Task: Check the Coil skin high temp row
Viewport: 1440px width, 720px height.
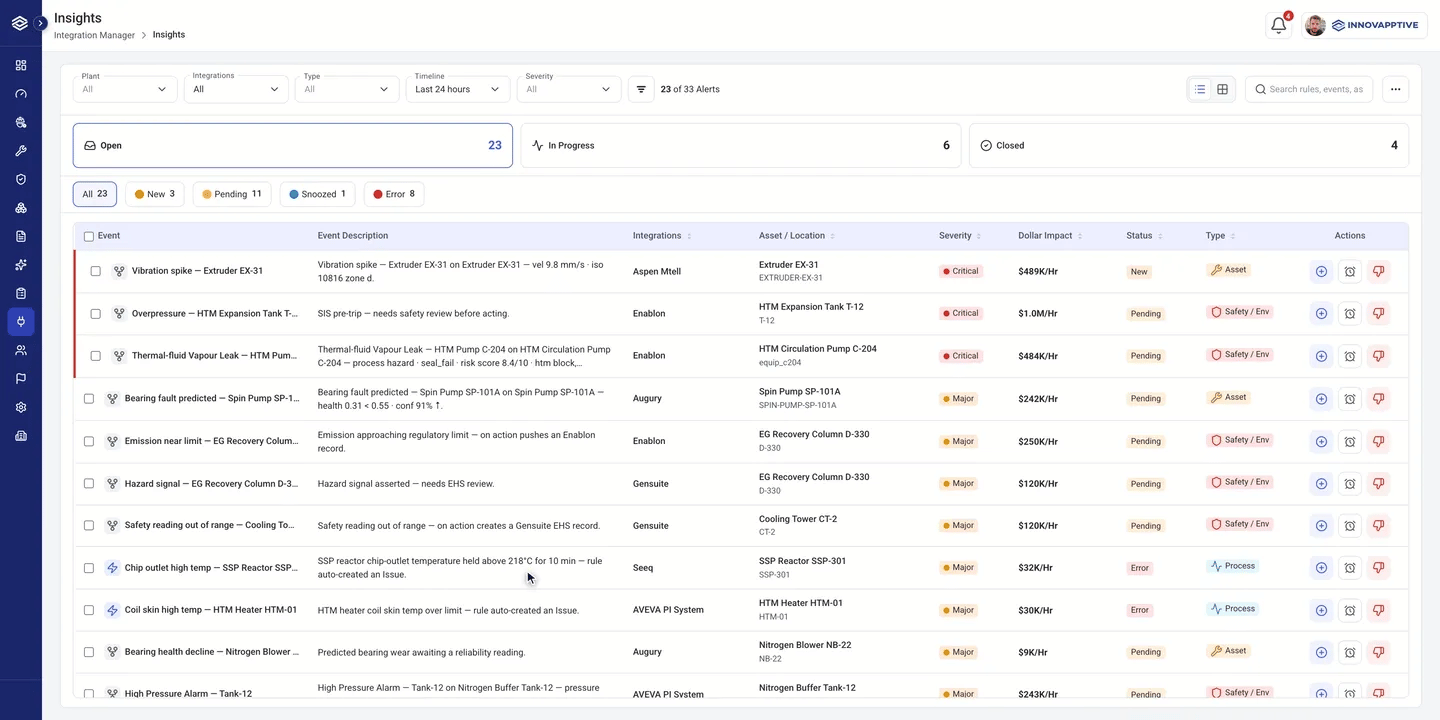Action: [x=89, y=610]
